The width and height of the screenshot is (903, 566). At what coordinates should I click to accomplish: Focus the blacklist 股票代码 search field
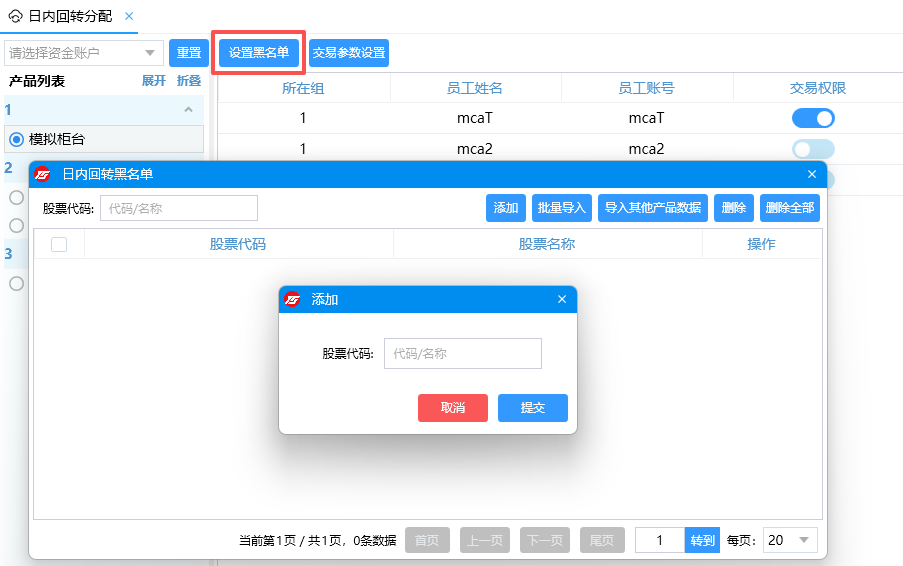pos(179,208)
